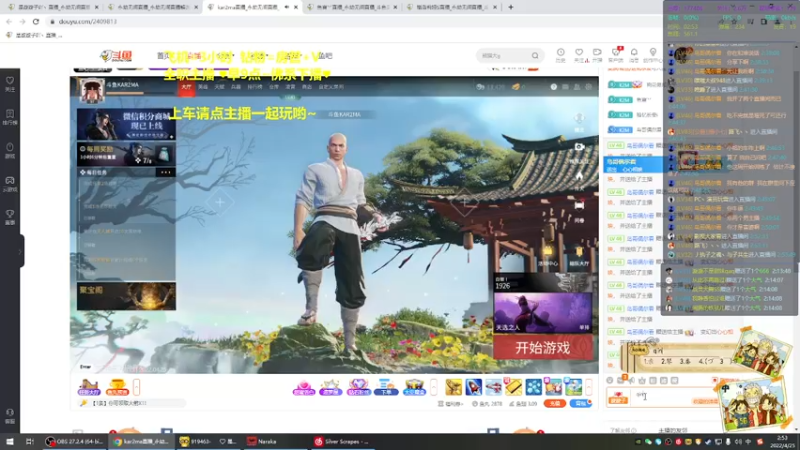Click the Douyu logo in the header

(117, 56)
